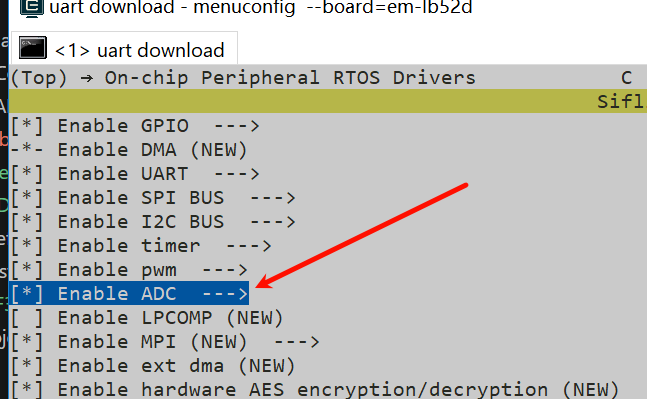Select the Enable DMA (NEW) entry

pos(128,150)
